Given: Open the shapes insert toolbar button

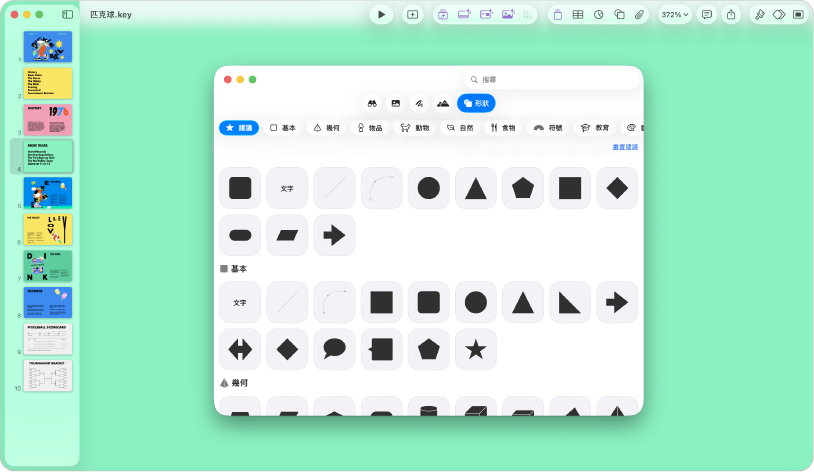Looking at the screenshot, I should pyautogui.click(x=619, y=15).
